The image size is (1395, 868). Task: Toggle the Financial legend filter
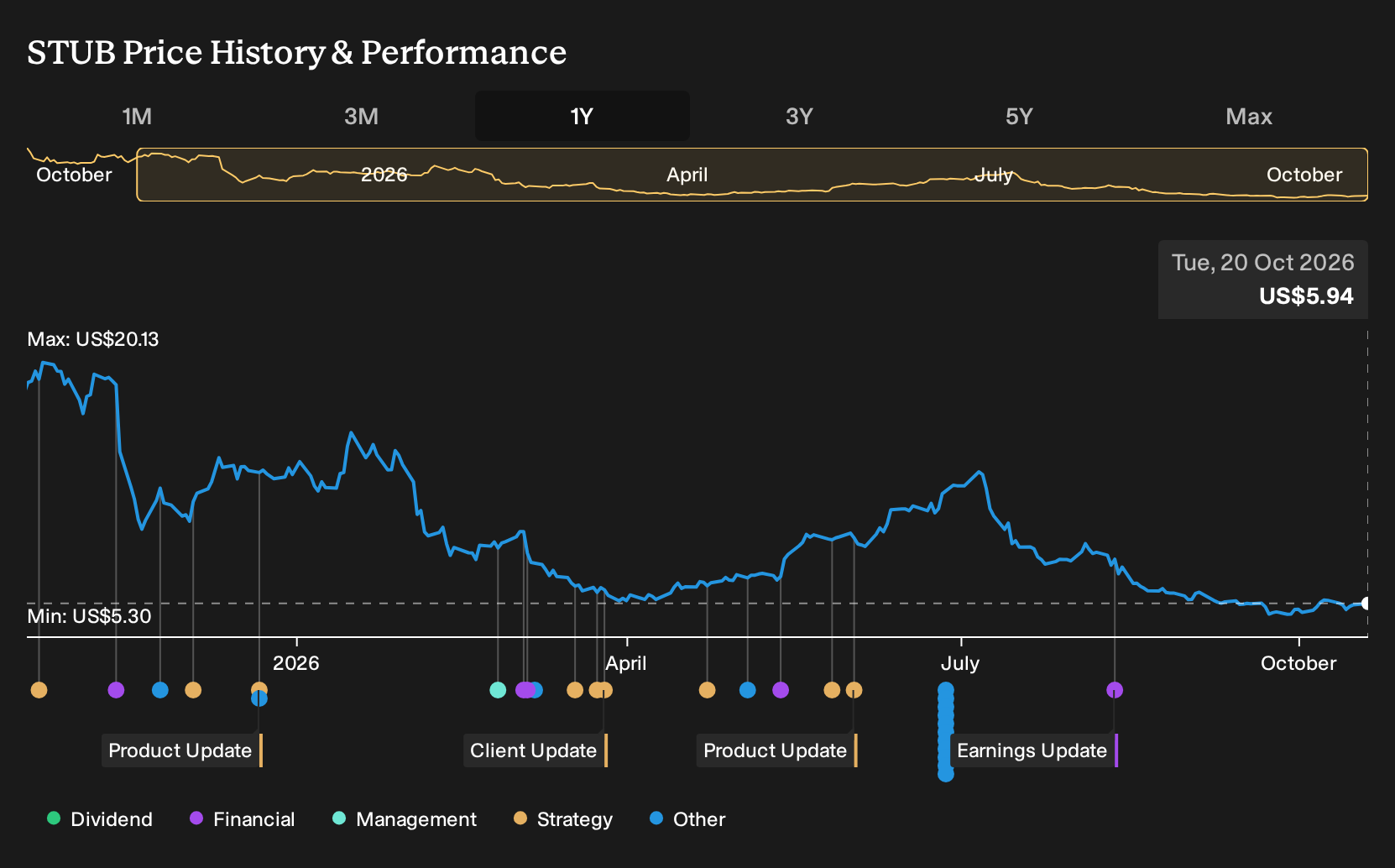click(x=243, y=819)
